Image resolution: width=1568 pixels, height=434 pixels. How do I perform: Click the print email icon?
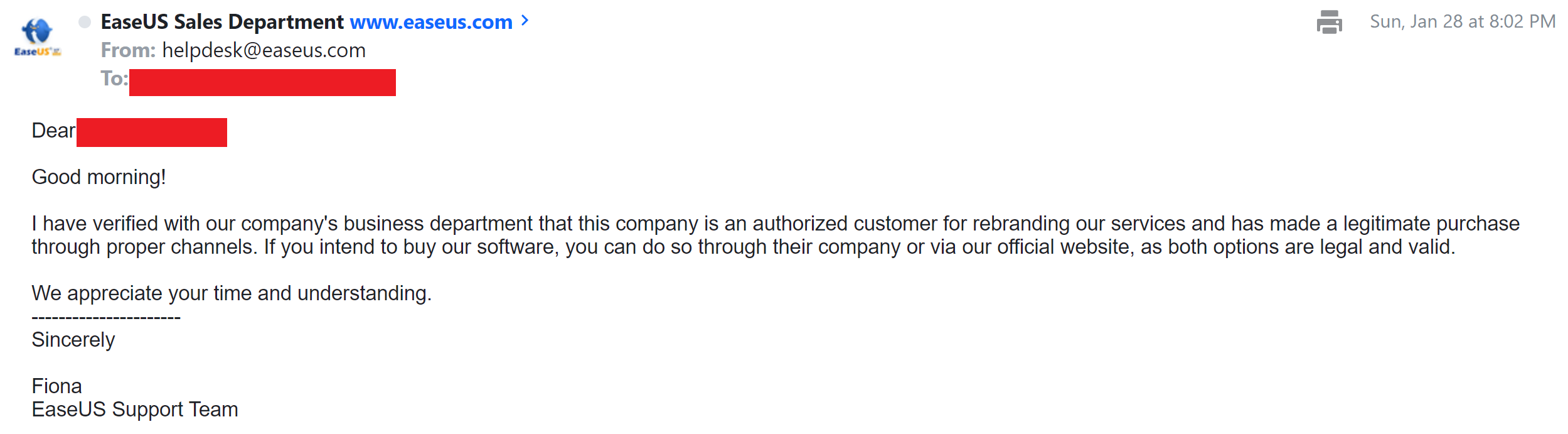coord(1329,22)
